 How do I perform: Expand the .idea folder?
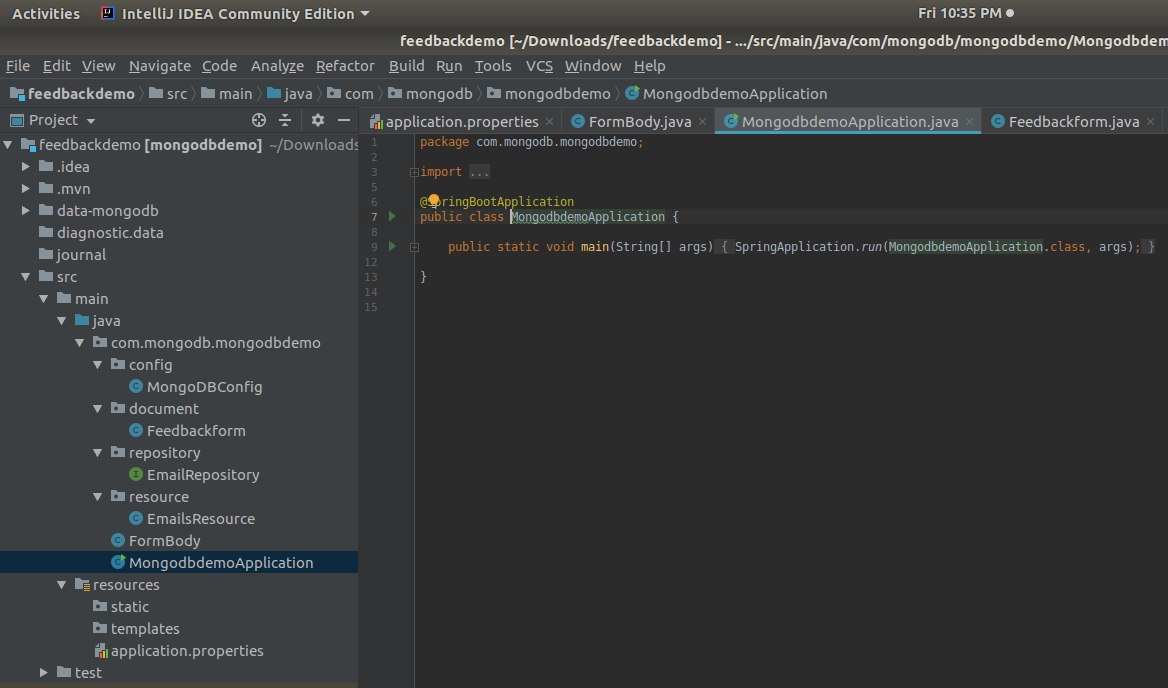coord(26,167)
